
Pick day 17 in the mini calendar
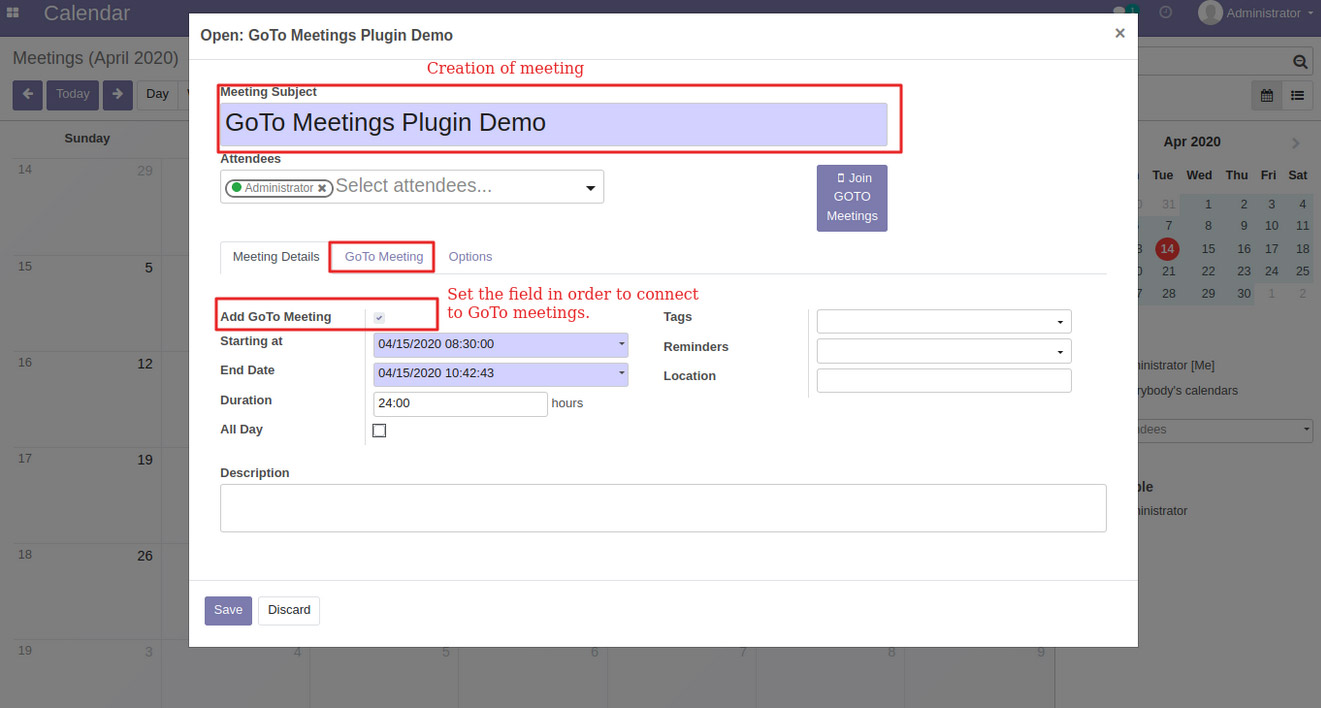(x=1272, y=248)
